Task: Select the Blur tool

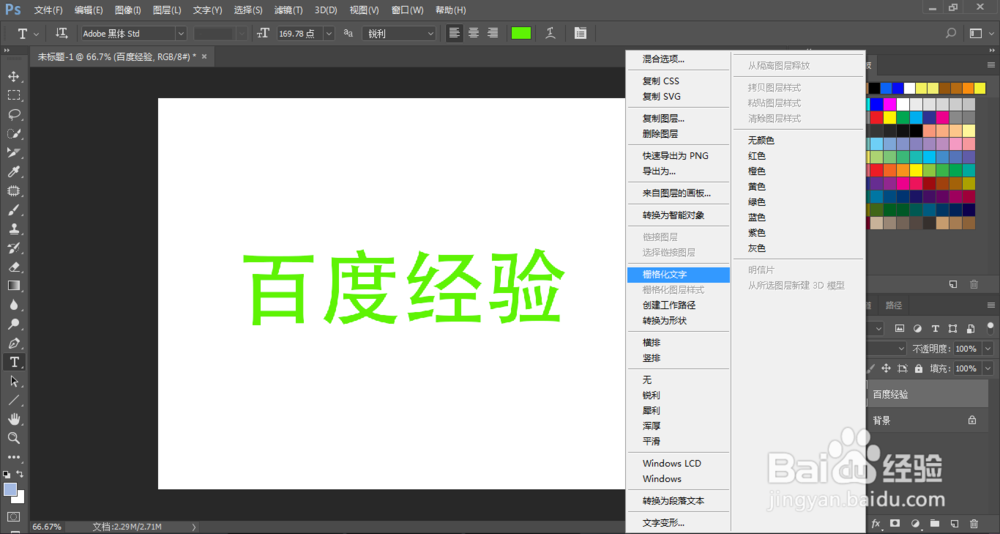Action: 13,305
